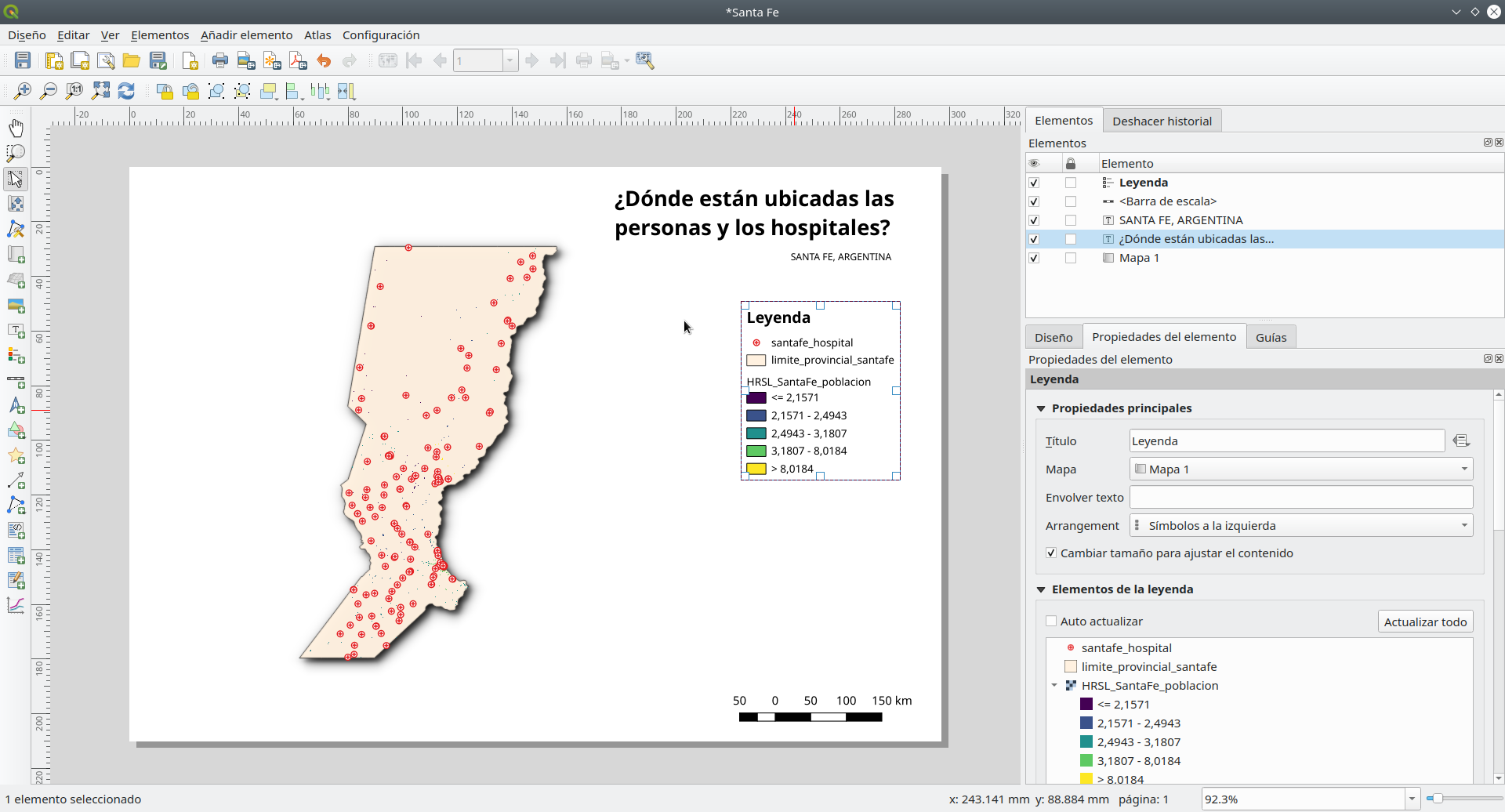
Task: Open the Diseño menu
Action: tap(27, 35)
